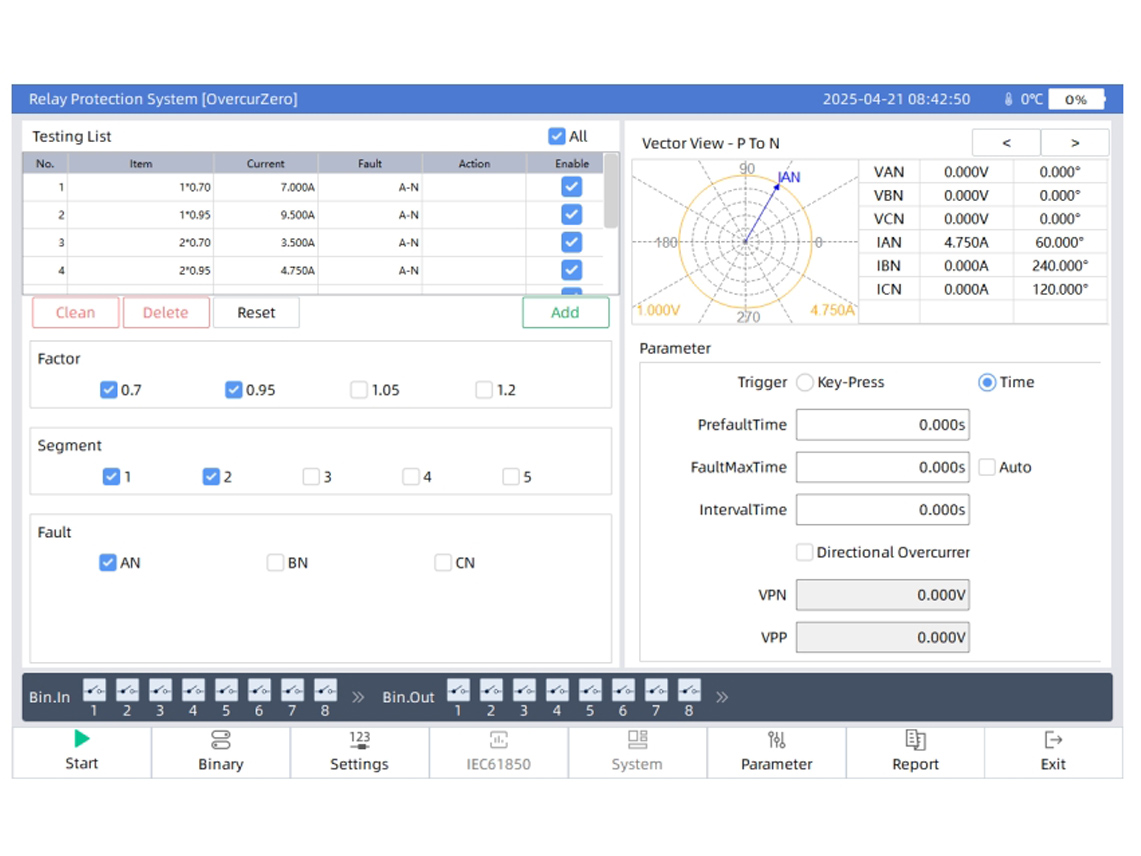Click the Fault column header
The width and height of the screenshot is (1141, 856).
pyautogui.click(x=370, y=163)
